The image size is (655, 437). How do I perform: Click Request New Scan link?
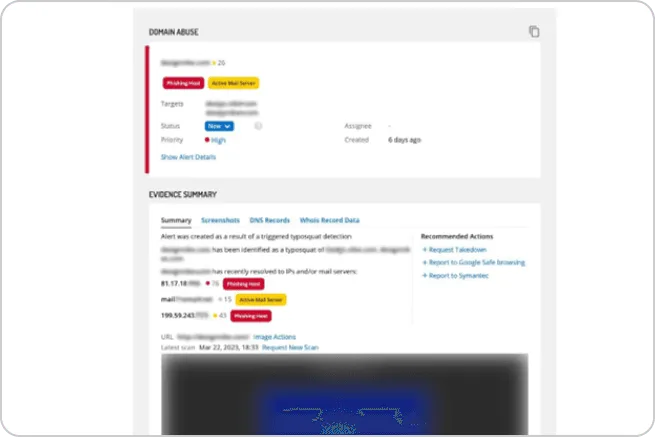(x=290, y=347)
